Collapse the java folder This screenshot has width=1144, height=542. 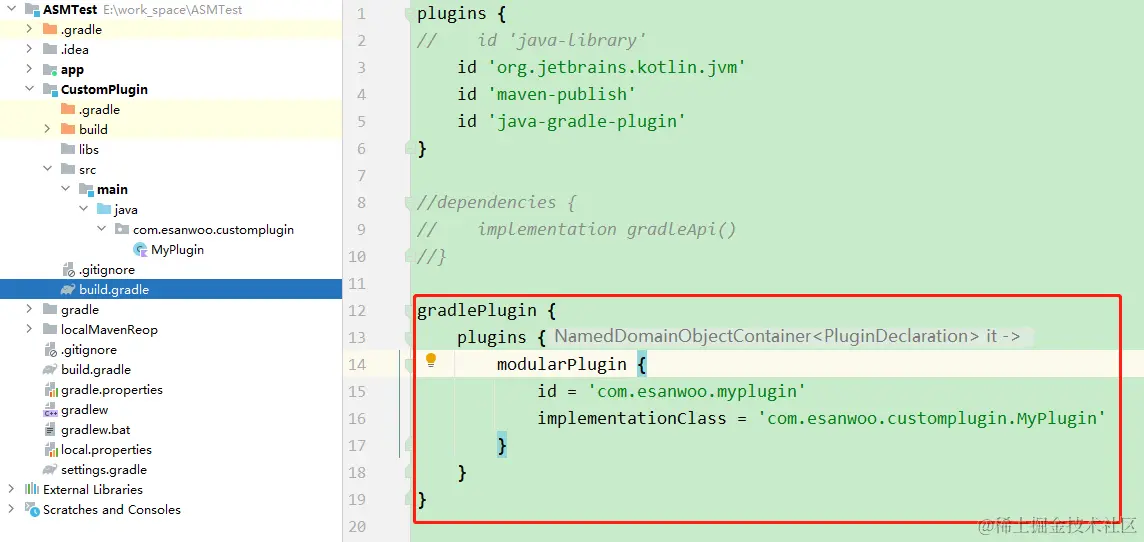[83, 209]
